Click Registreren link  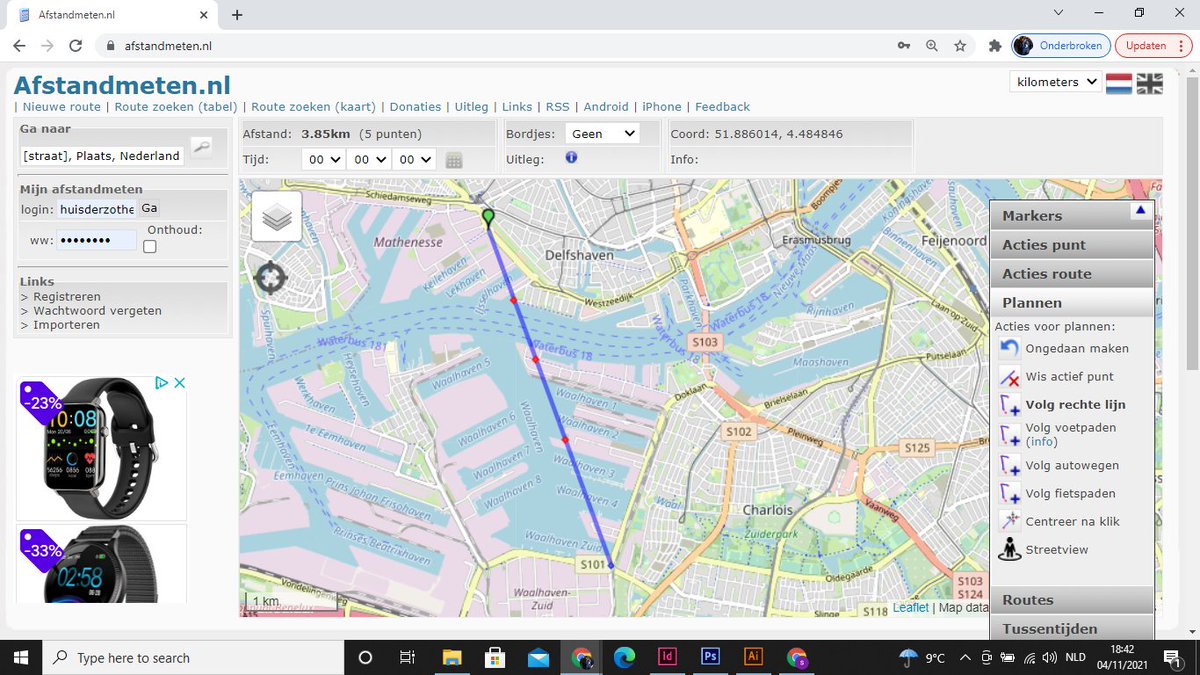click(x=67, y=297)
